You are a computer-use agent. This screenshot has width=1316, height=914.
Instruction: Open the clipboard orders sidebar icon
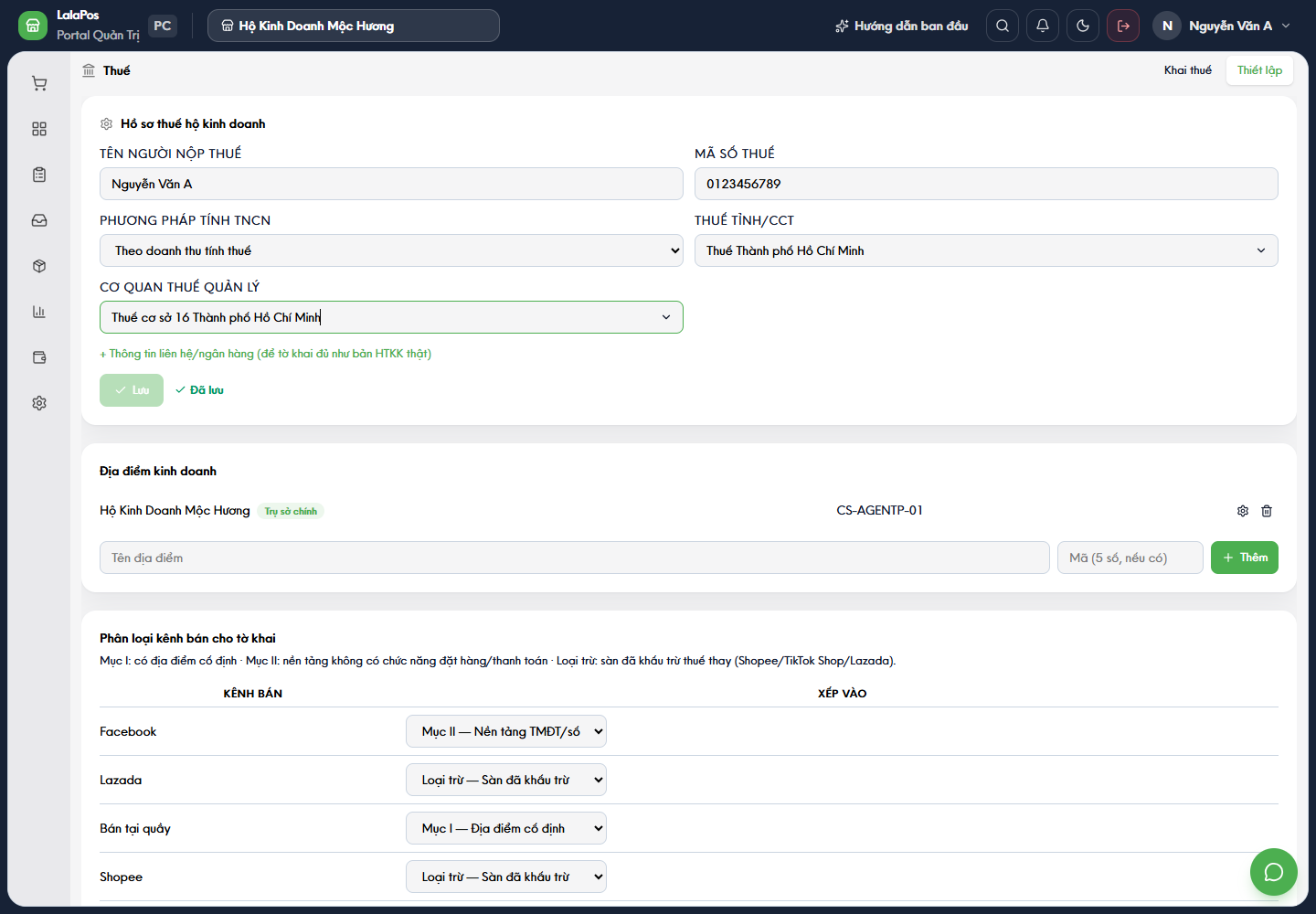(39, 175)
